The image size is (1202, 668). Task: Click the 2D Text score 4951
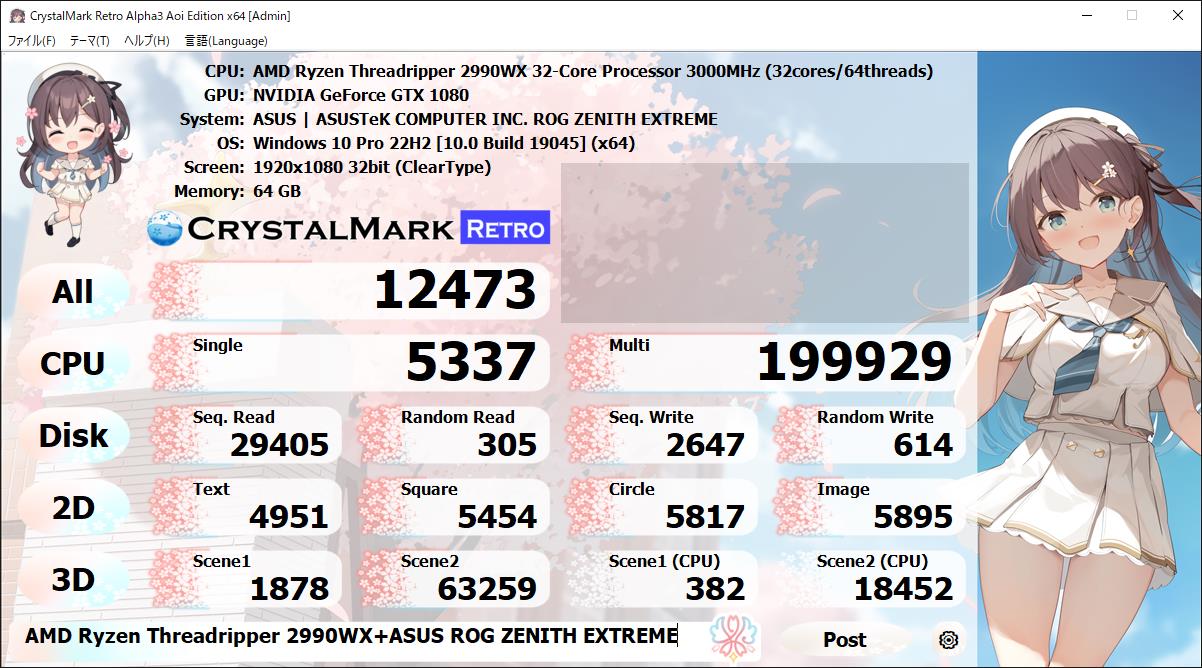[x=289, y=517]
